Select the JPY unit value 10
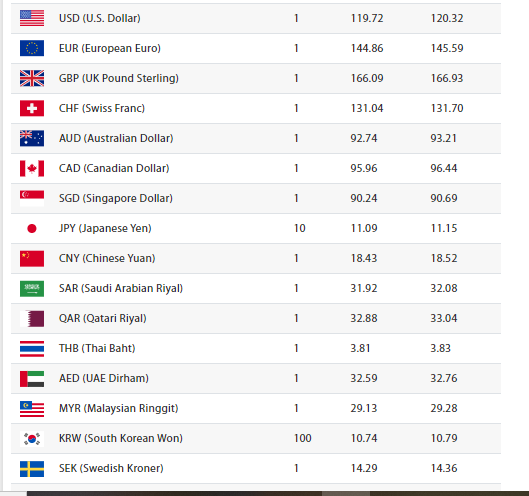This screenshot has width=529, height=496. click(300, 228)
